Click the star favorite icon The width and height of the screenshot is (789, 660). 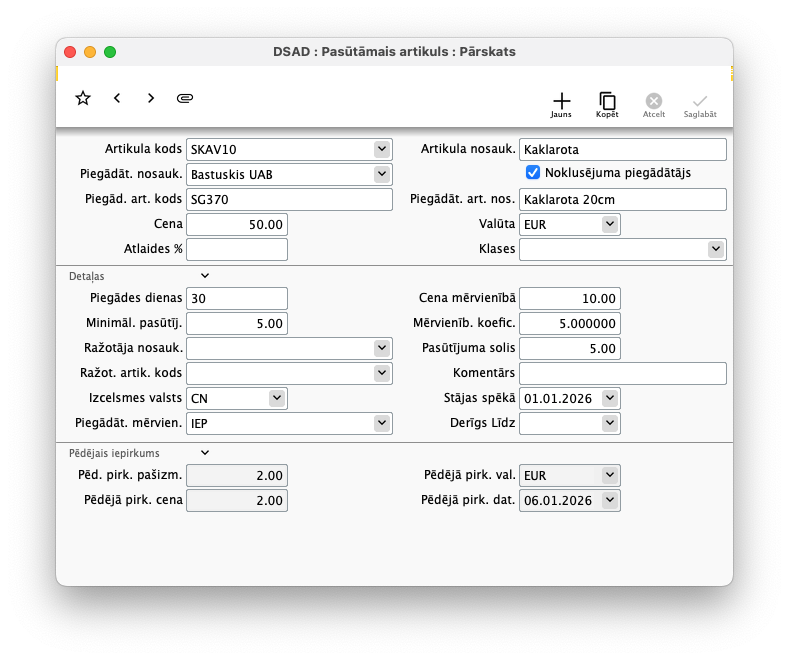click(83, 98)
